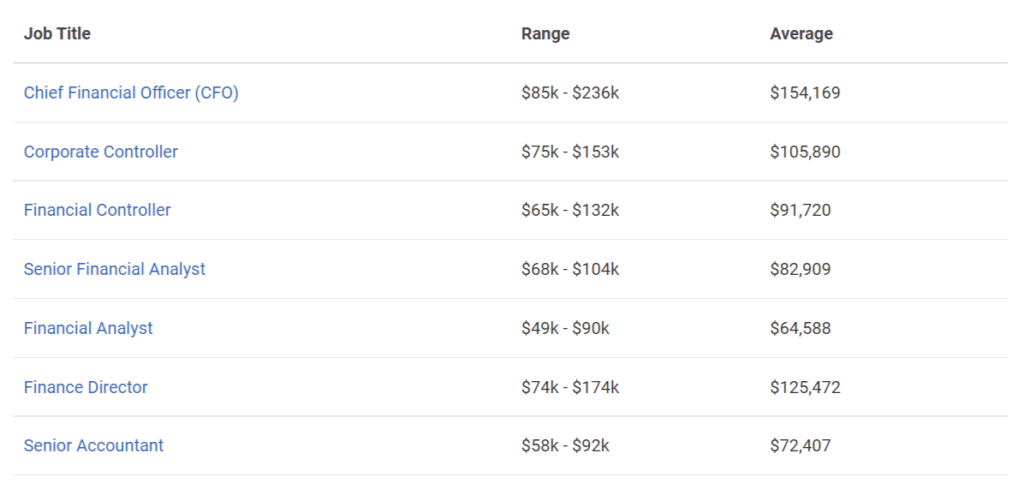Select the $154,169 average value

pos(805,93)
